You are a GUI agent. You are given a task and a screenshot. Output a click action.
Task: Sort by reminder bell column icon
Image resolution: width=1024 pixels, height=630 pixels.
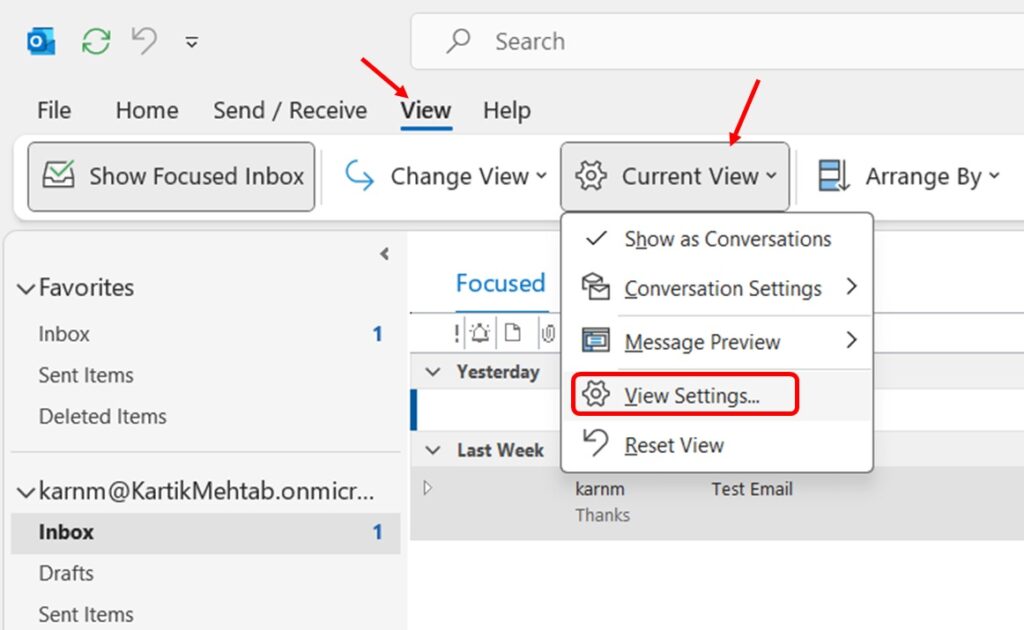pyautogui.click(x=480, y=333)
